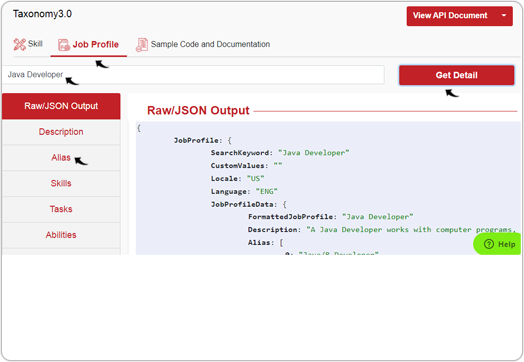Click the CustomValues line in JSON
524x362 pixels.
tap(246, 165)
